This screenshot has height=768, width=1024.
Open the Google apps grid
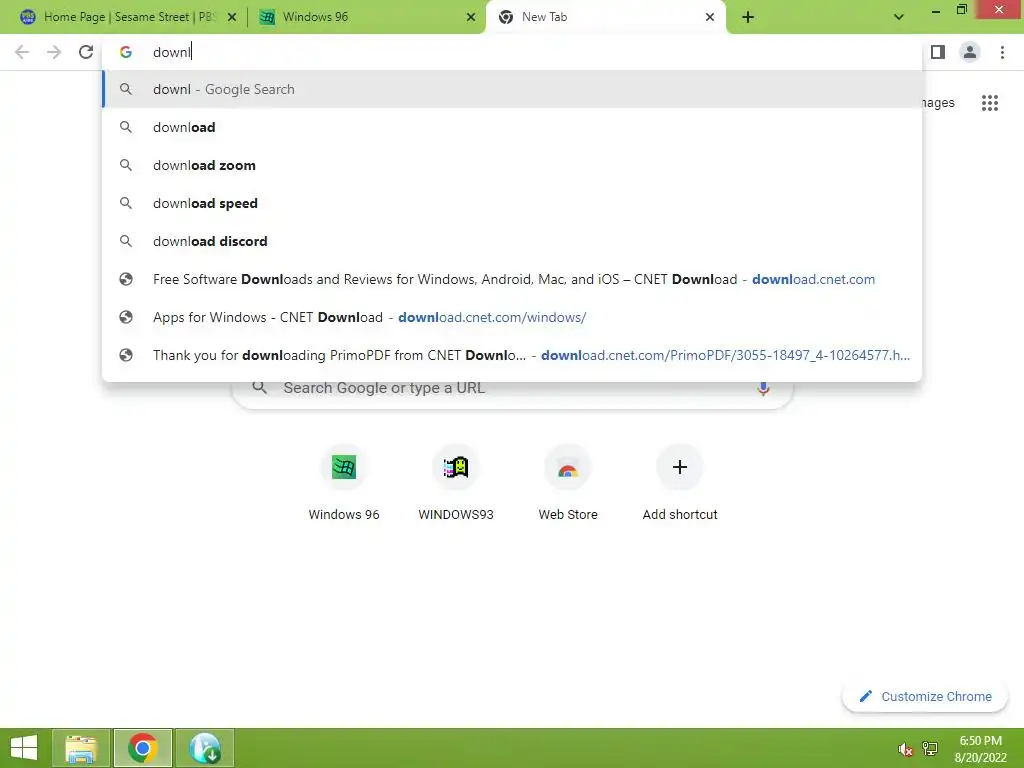[990, 103]
